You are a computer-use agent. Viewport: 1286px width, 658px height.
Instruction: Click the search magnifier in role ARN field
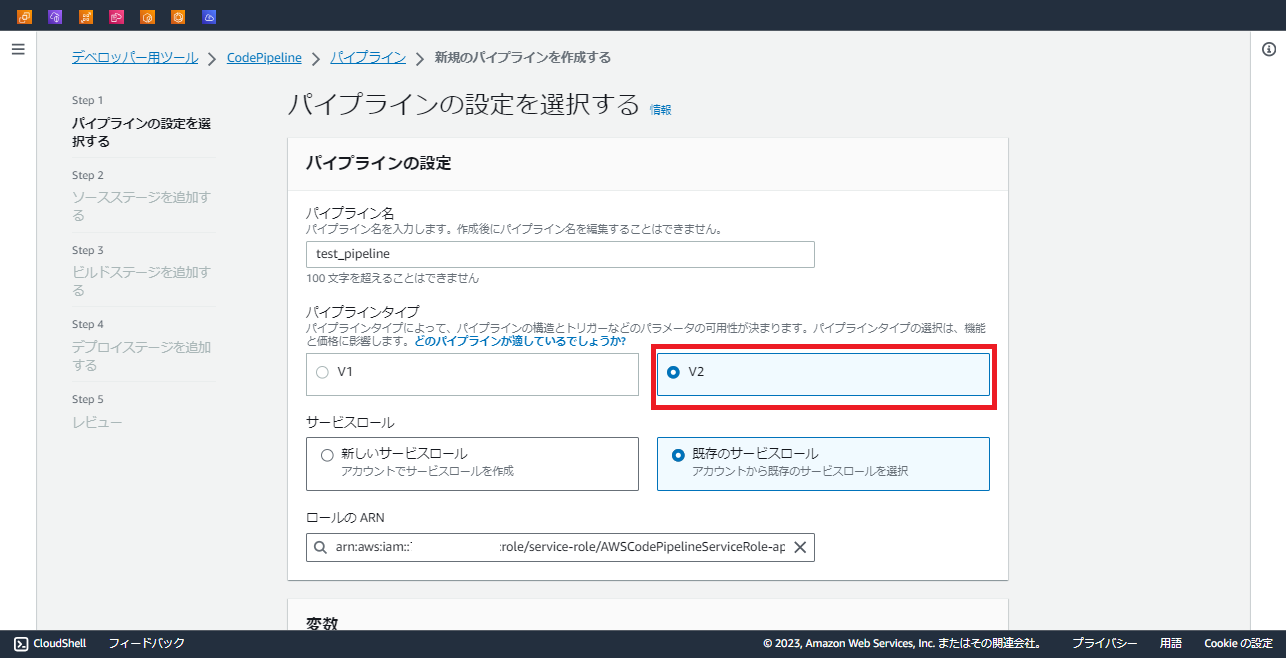click(x=320, y=548)
